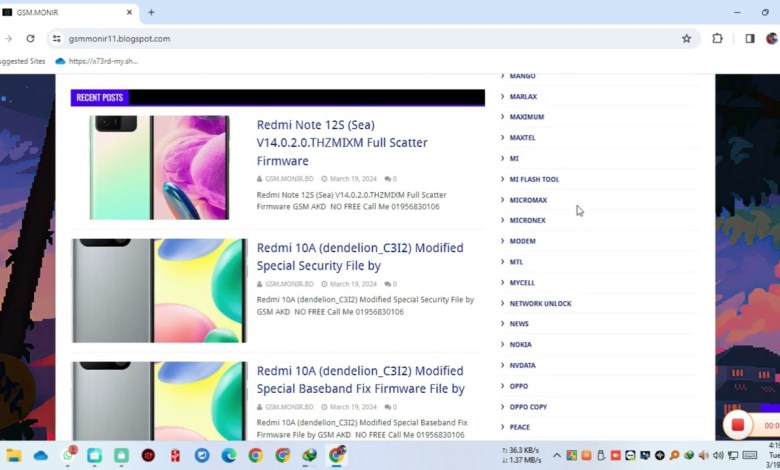Open the Redmi 10A Modified Special Security File post
The image size is (780, 470).
pos(359,256)
